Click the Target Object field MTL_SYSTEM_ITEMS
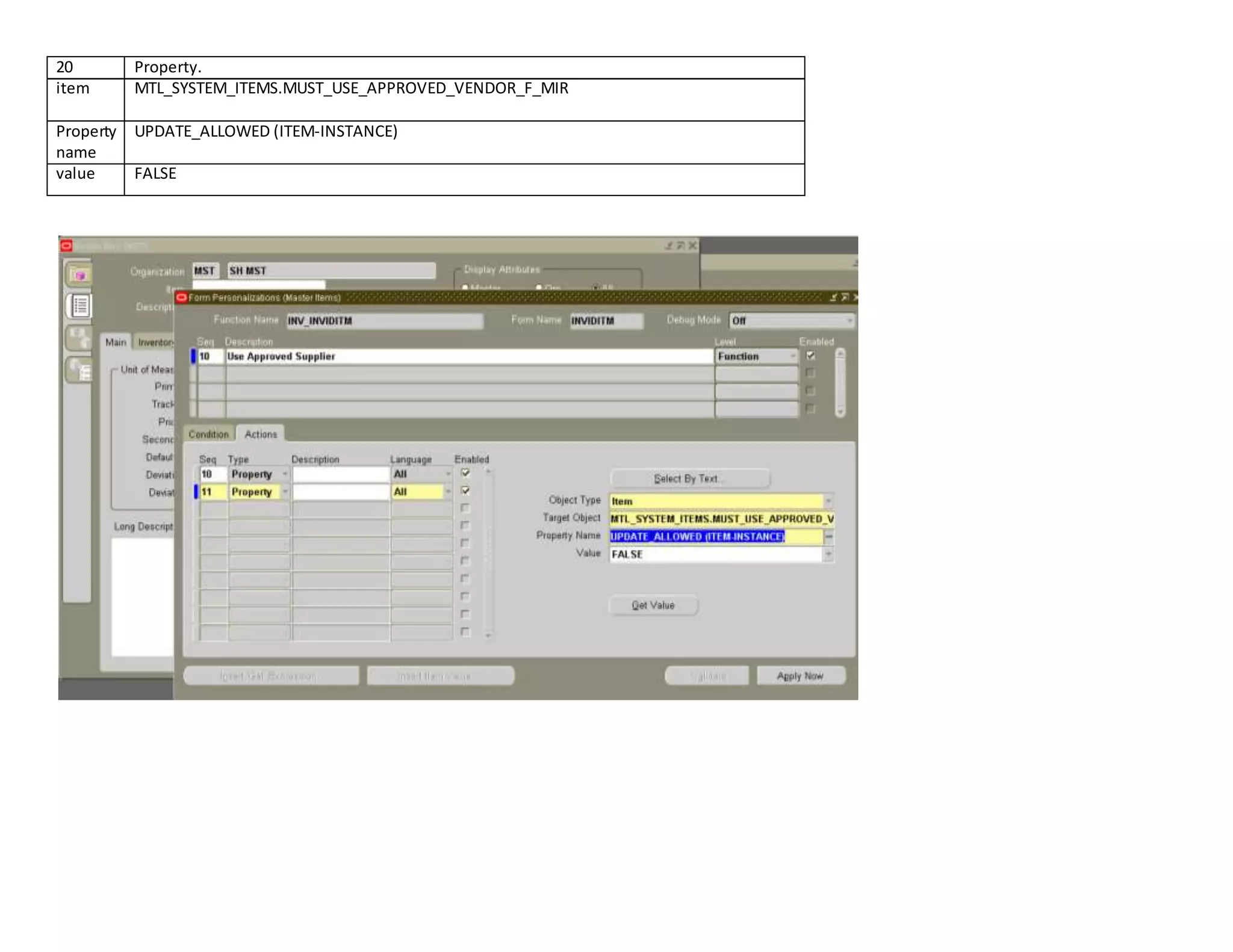This screenshot has height=952, width=1233. point(722,519)
